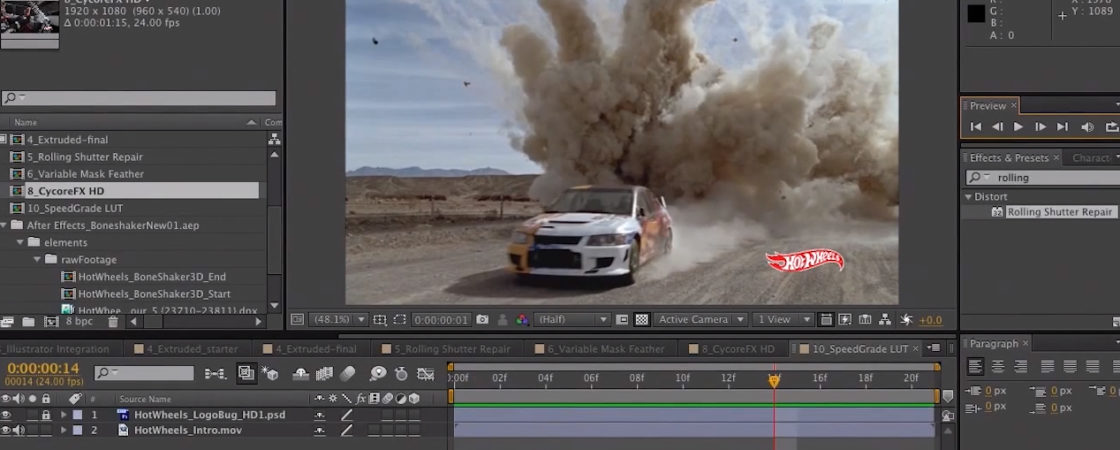Mute audio in the Preview panel
This screenshot has width=1120, height=450.
1087,127
